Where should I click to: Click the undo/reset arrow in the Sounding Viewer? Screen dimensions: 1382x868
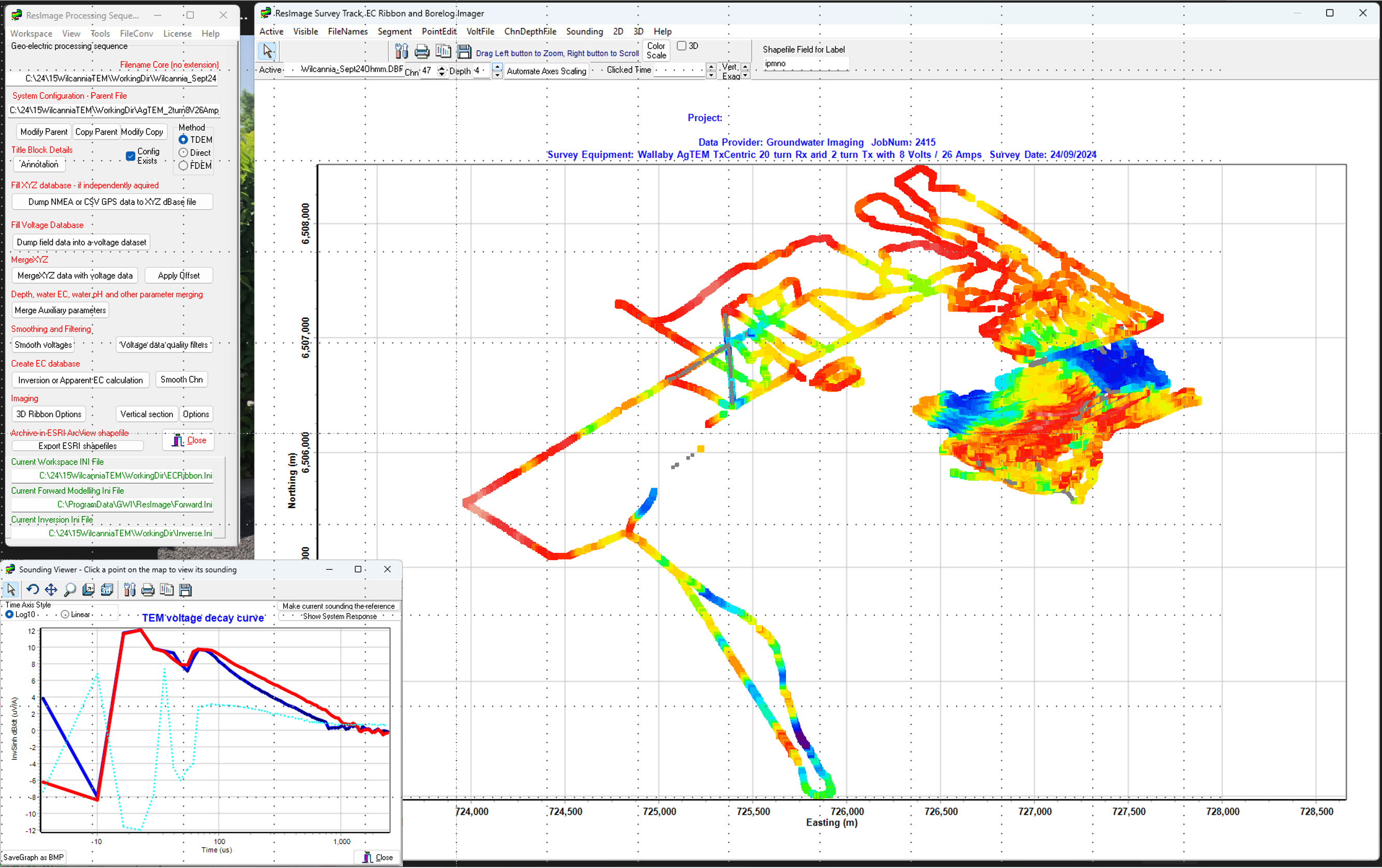point(33,589)
